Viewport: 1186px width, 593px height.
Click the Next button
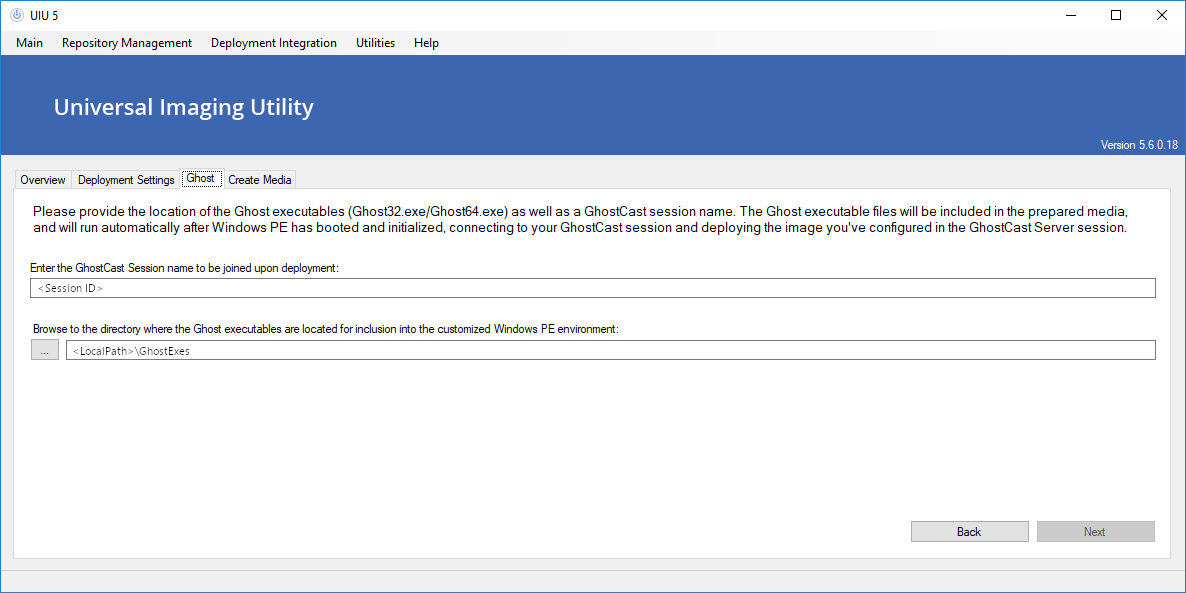tap(1095, 532)
